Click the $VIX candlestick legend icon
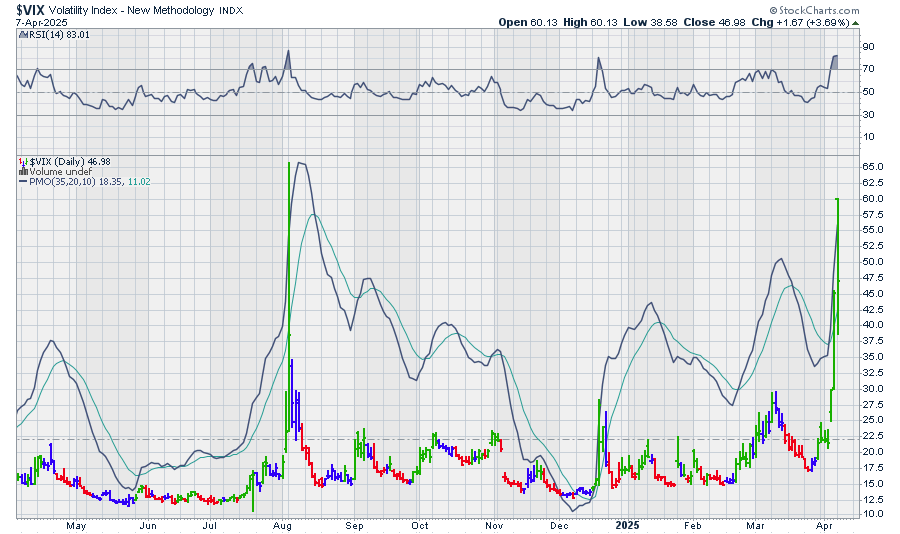Screen dimensions: 900x534 (21, 160)
